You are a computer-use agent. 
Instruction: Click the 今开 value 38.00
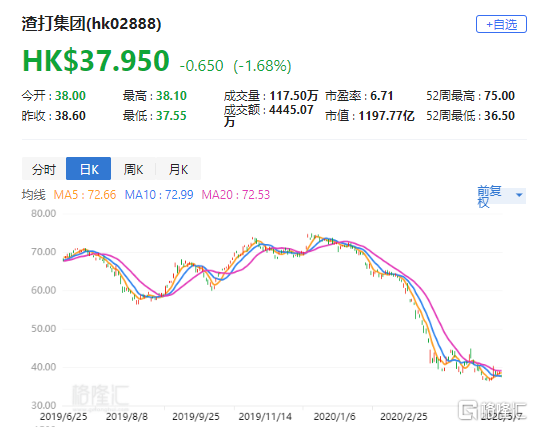click(70, 96)
